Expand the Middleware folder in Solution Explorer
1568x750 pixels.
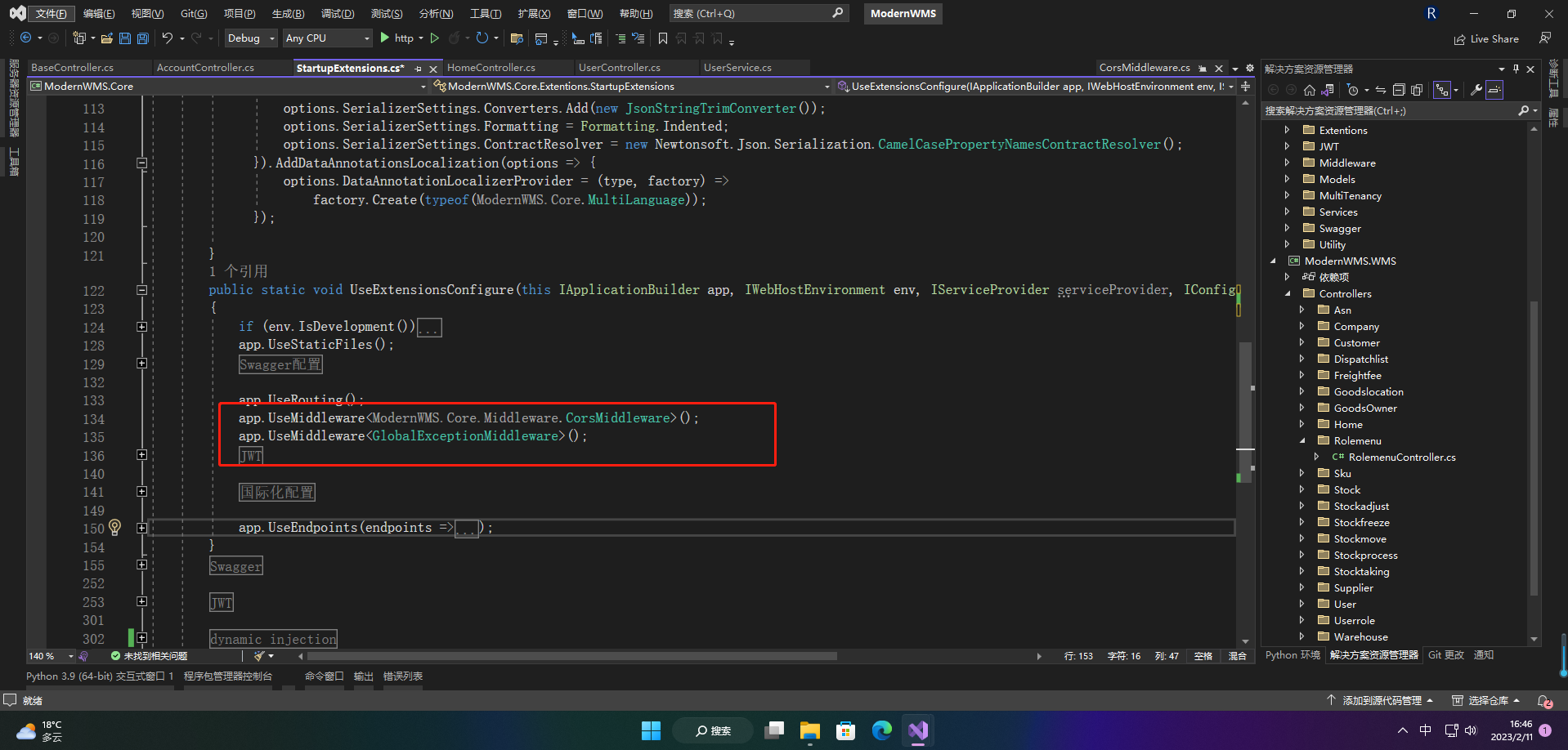(1287, 163)
